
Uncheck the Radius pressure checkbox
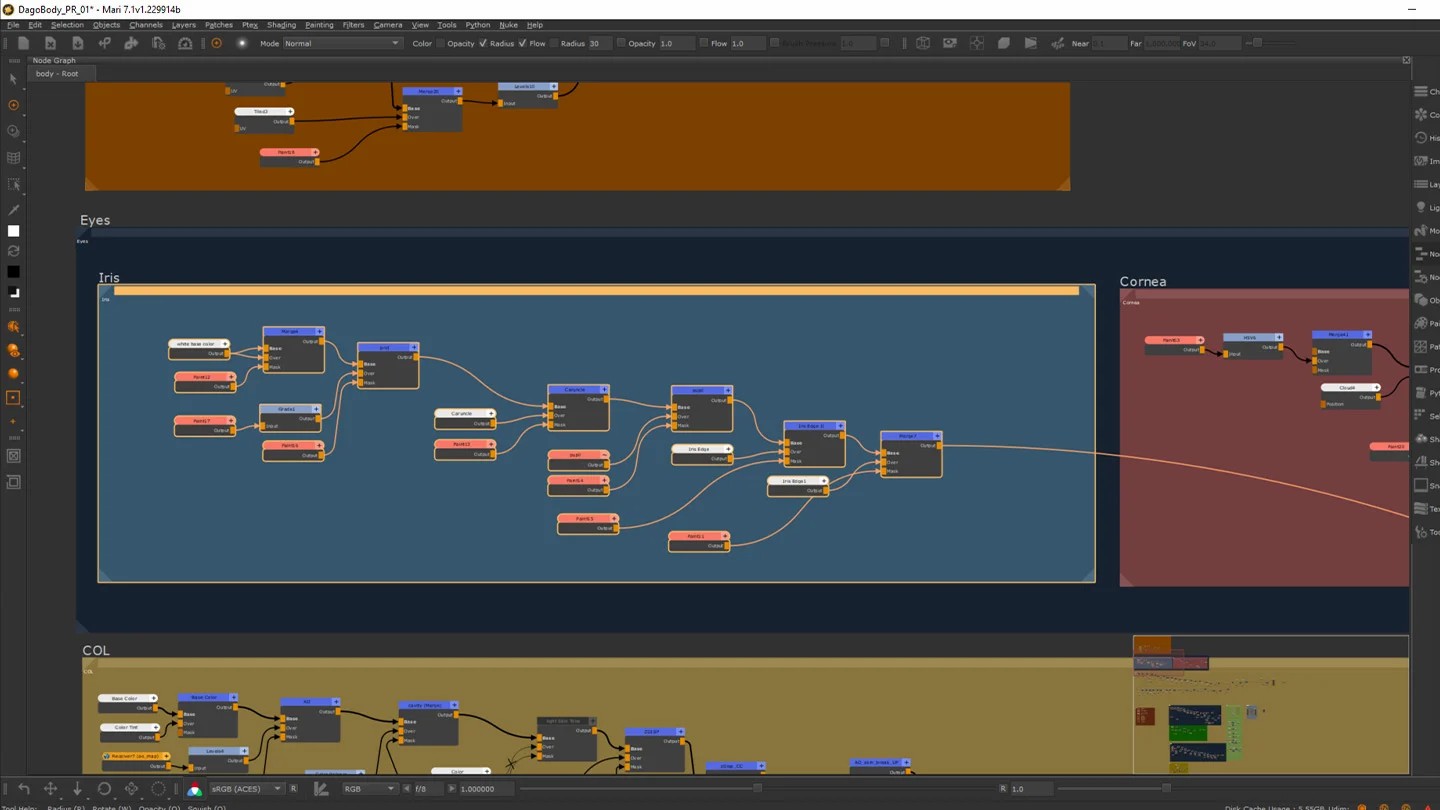click(523, 44)
